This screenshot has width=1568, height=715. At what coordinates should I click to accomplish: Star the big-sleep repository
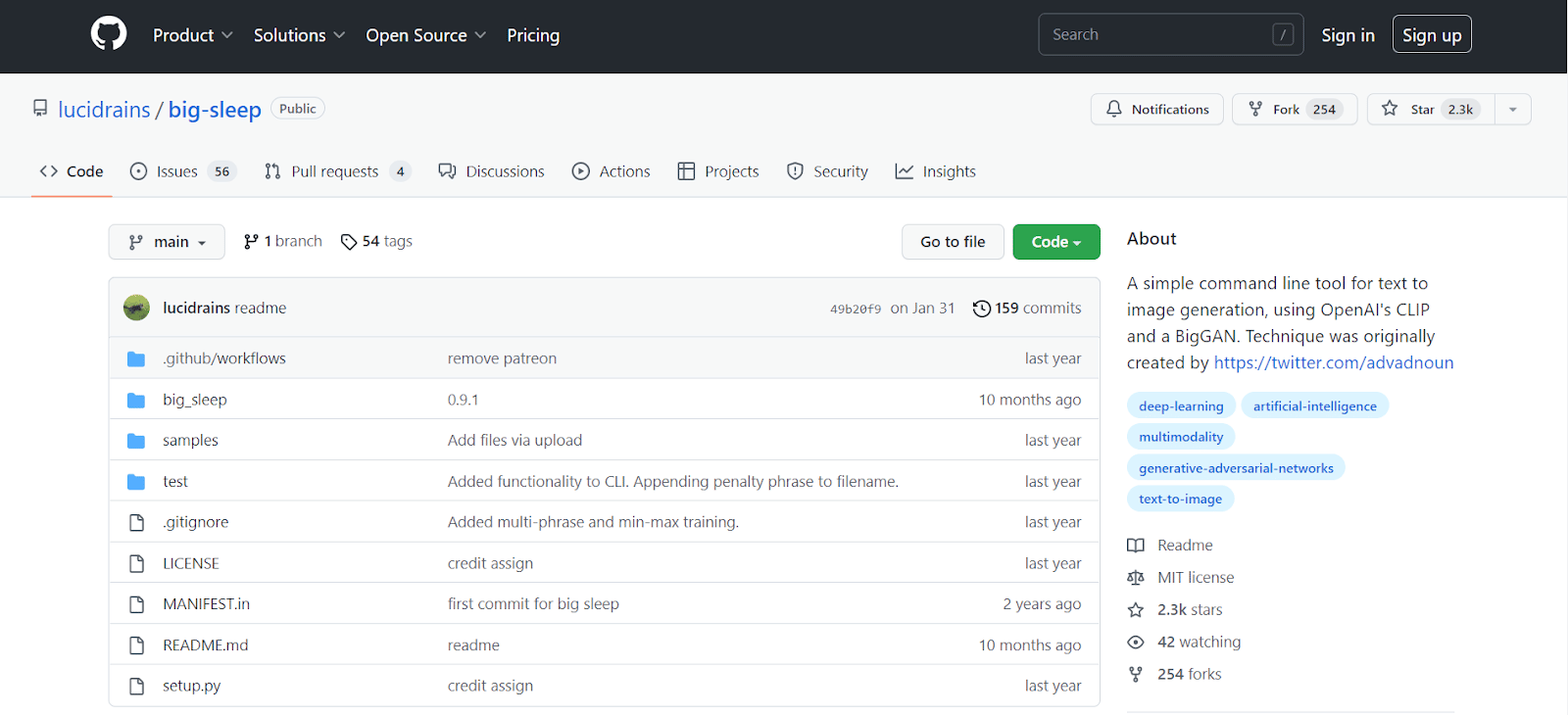point(1431,109)
